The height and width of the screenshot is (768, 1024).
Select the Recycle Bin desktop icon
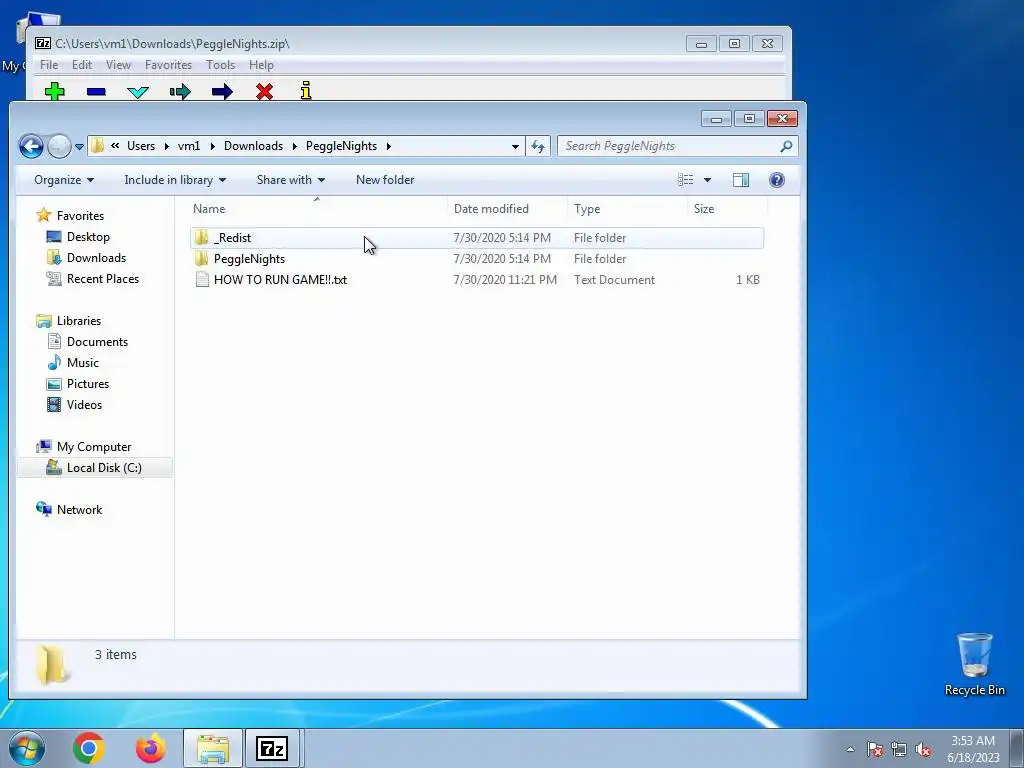click(974, 665)
